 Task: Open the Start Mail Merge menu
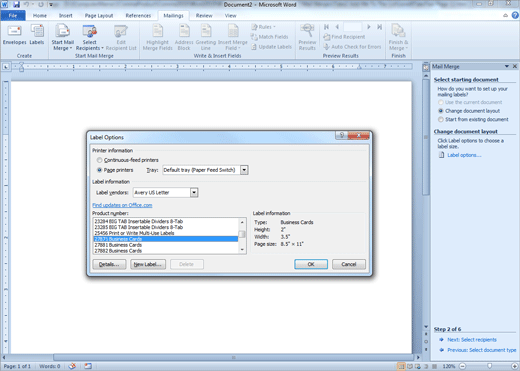point(62,37)
